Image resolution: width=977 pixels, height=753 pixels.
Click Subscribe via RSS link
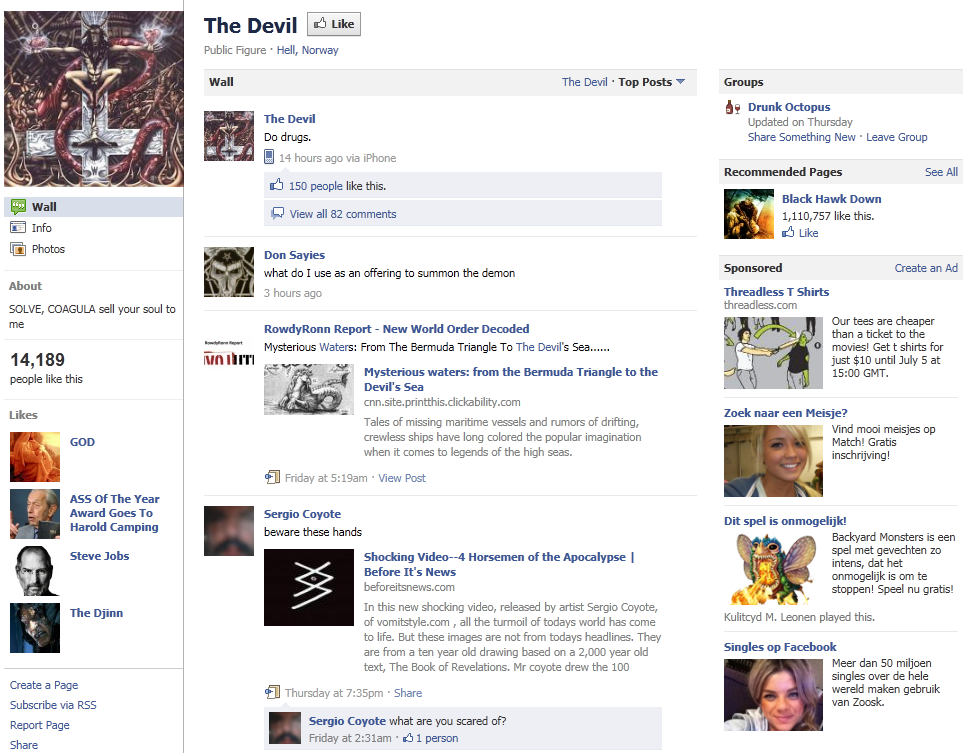tap(53, 705)
